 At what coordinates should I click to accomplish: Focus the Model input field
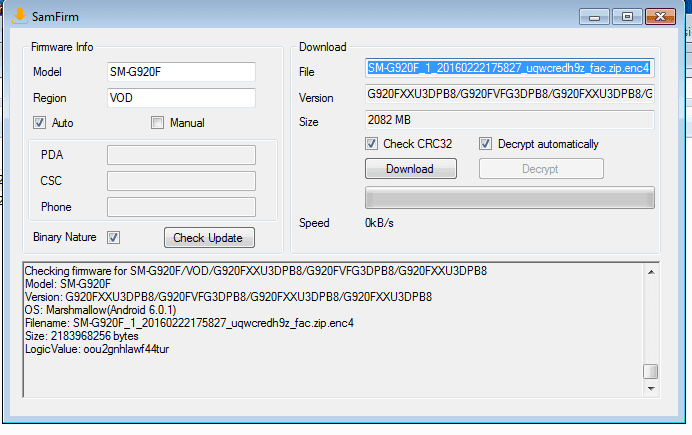click(x=181, y=72)
